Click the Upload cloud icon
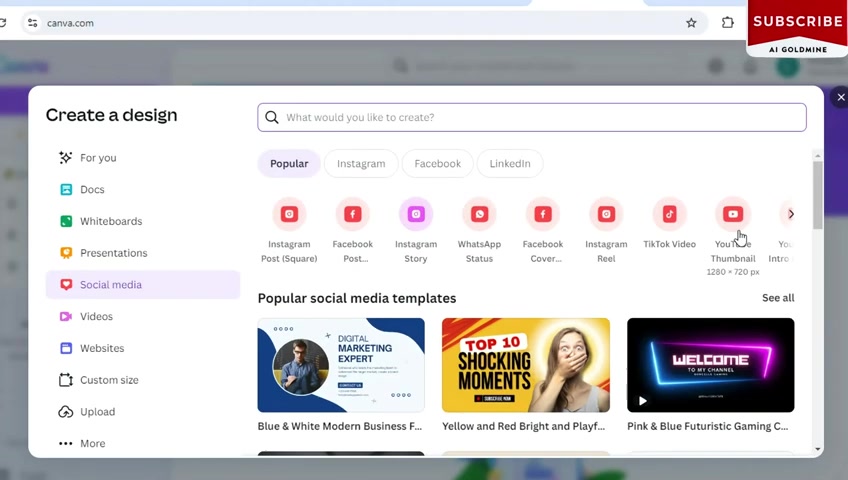This screenshot has height=480, width=848. click(66, 412)
